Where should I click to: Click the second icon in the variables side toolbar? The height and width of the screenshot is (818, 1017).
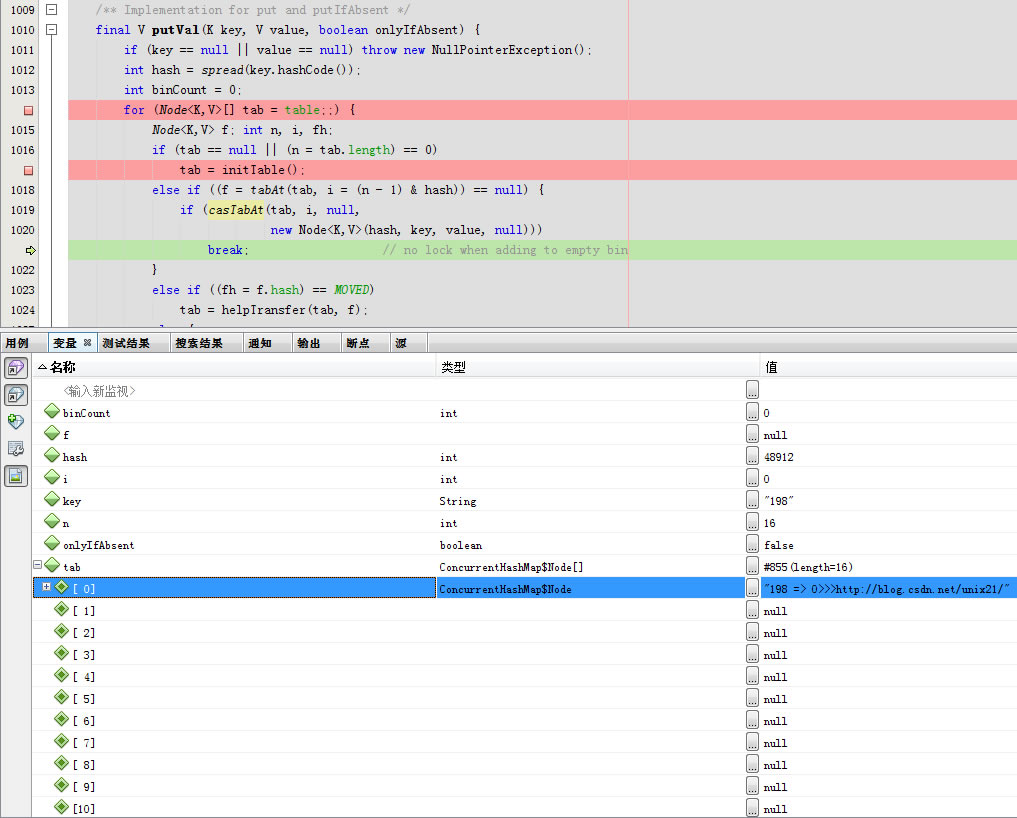click(x=16, y=394)
